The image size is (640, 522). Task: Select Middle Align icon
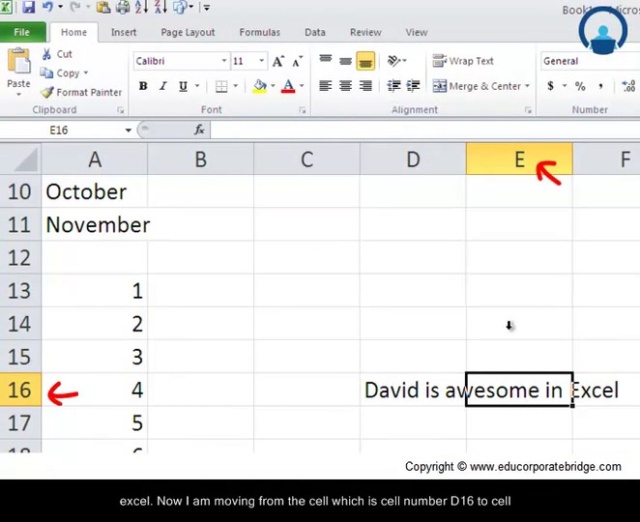(x=345, y=61)
